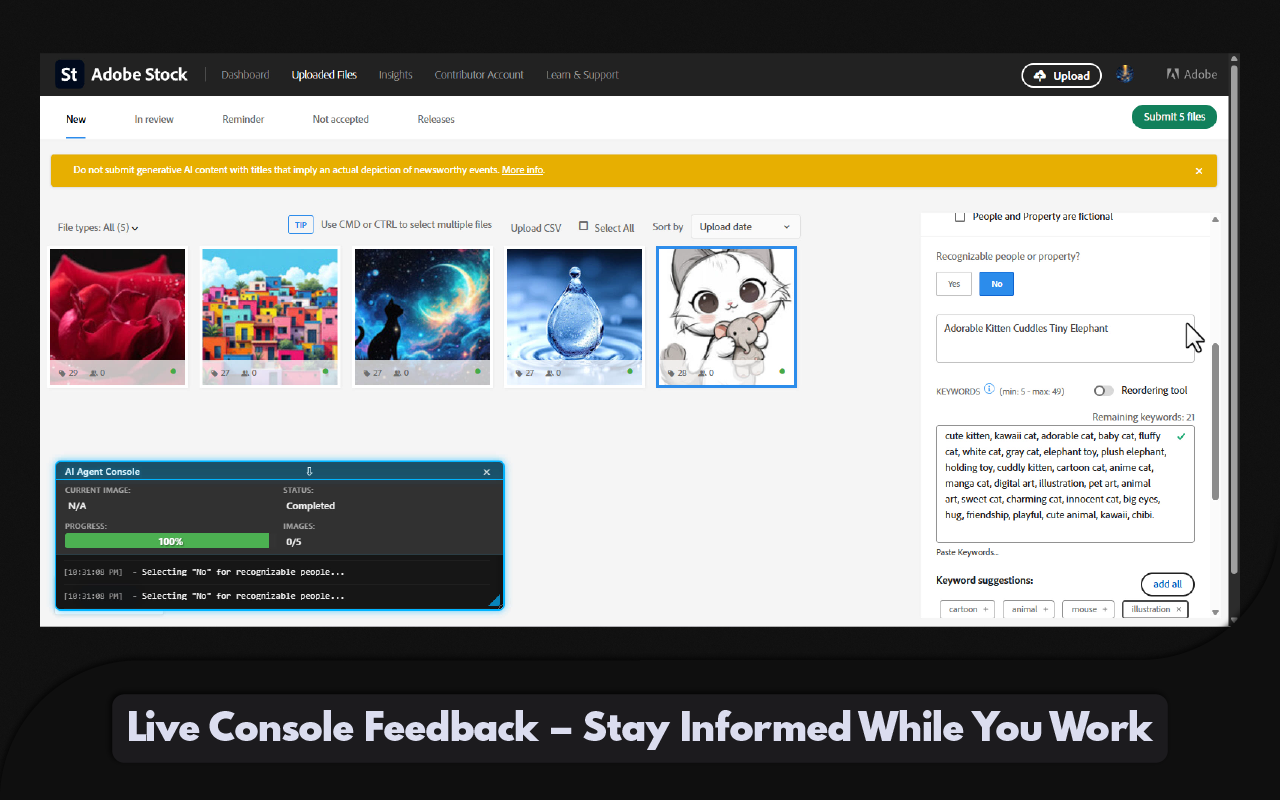Click the green 100% progress bar
Image resolution: width=1280 pixels, height=800 pixels.
click(167, 541)
